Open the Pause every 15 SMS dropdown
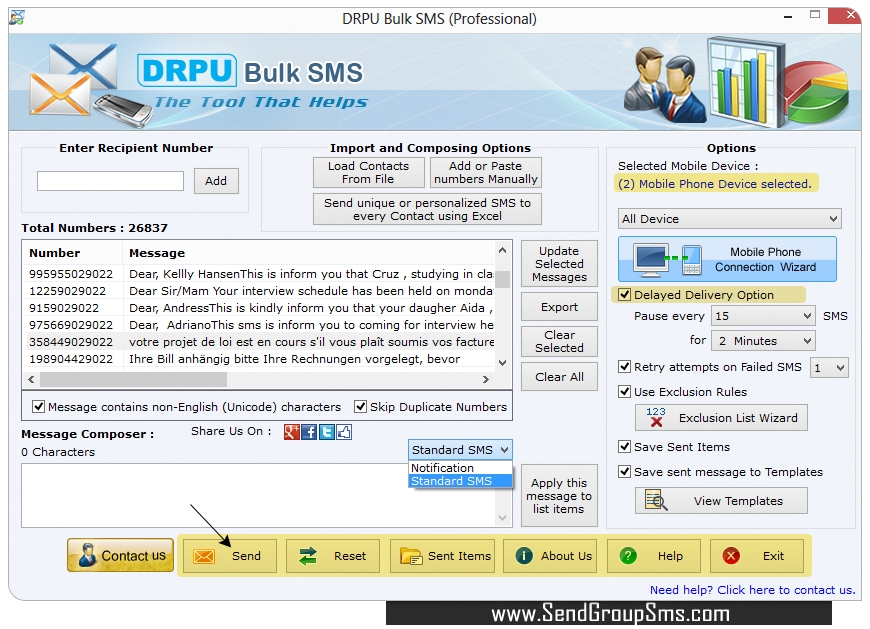 click(x=763, y=316)
